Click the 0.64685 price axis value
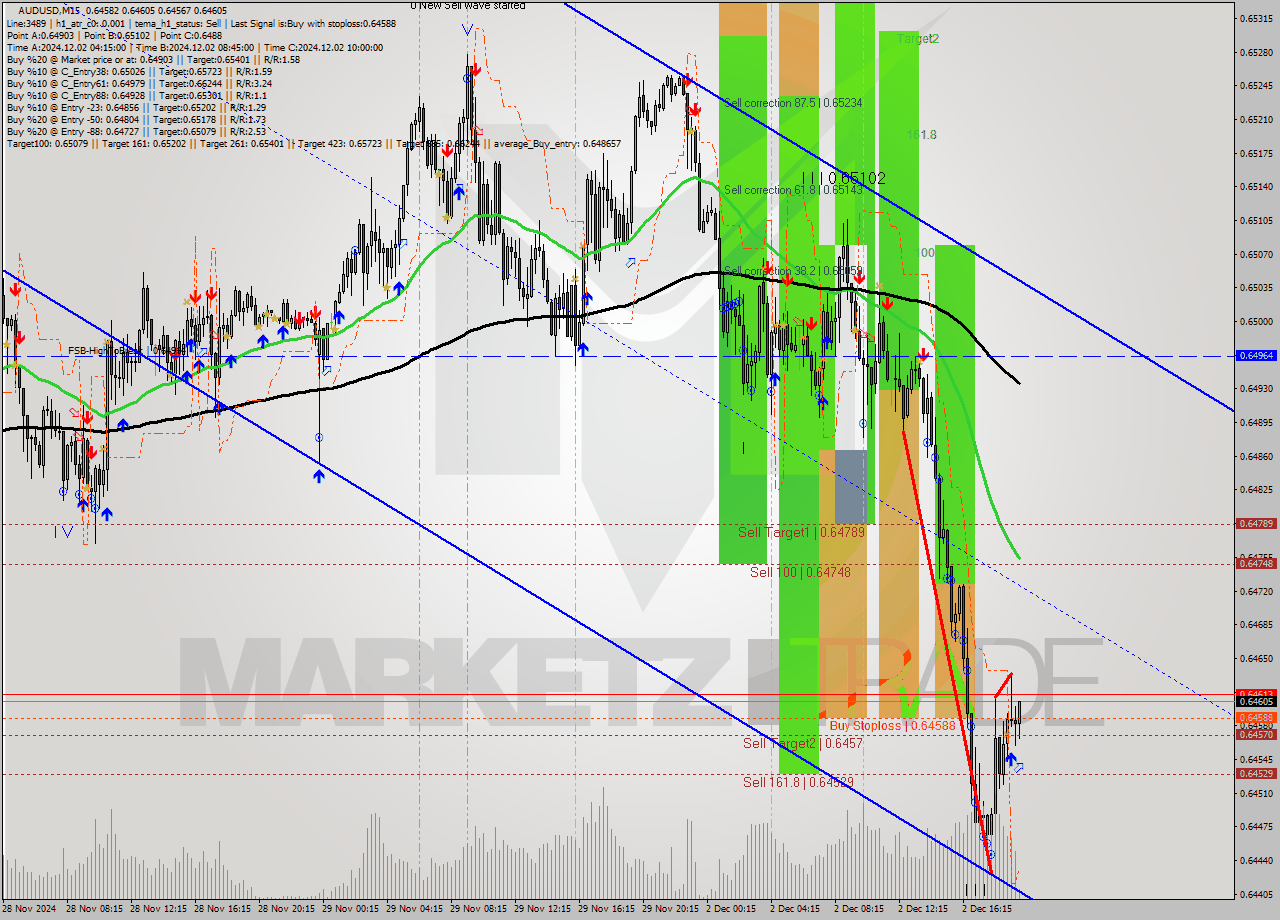 [x=1256, y=624]
